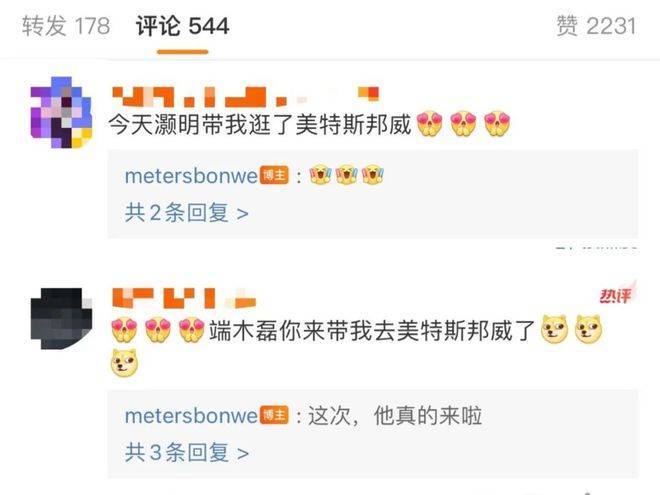Click 博主 badge in second reply

[x=274, y=415]
